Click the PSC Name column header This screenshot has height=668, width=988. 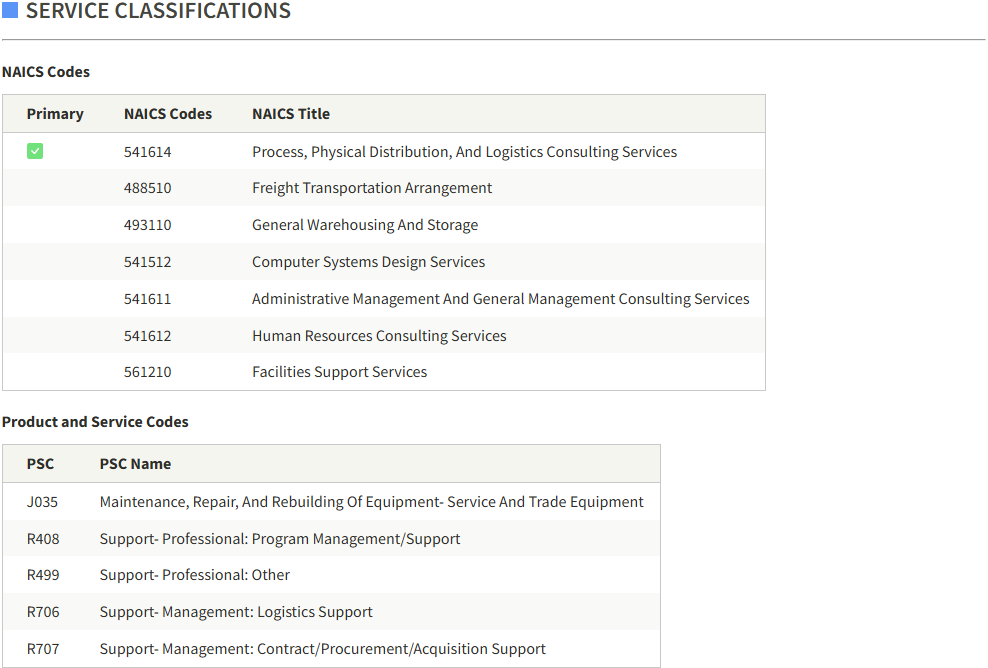coord(135,464)
